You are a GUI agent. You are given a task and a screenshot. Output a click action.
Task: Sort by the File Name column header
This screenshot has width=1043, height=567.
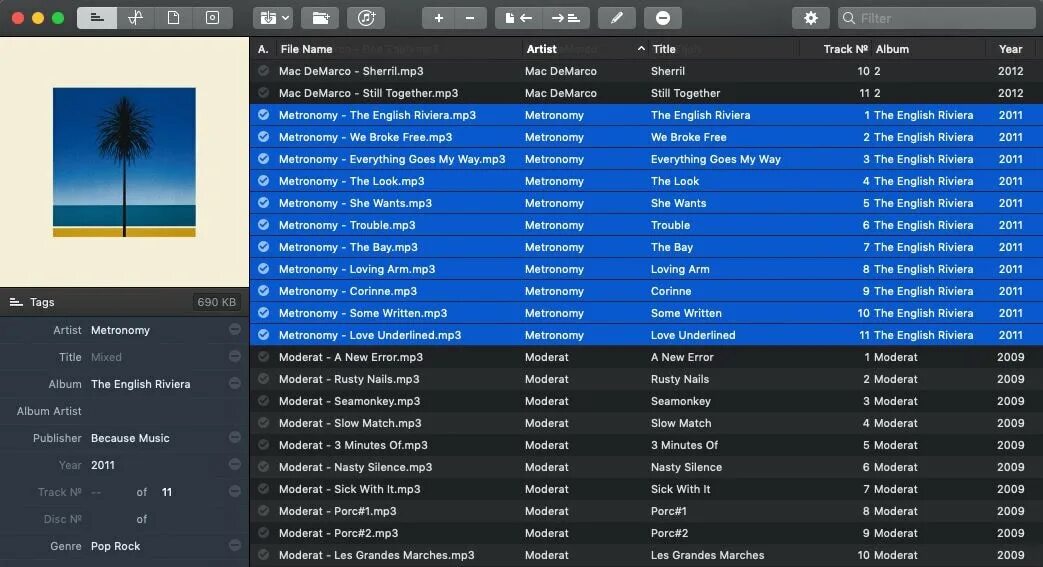coord(306,49)
